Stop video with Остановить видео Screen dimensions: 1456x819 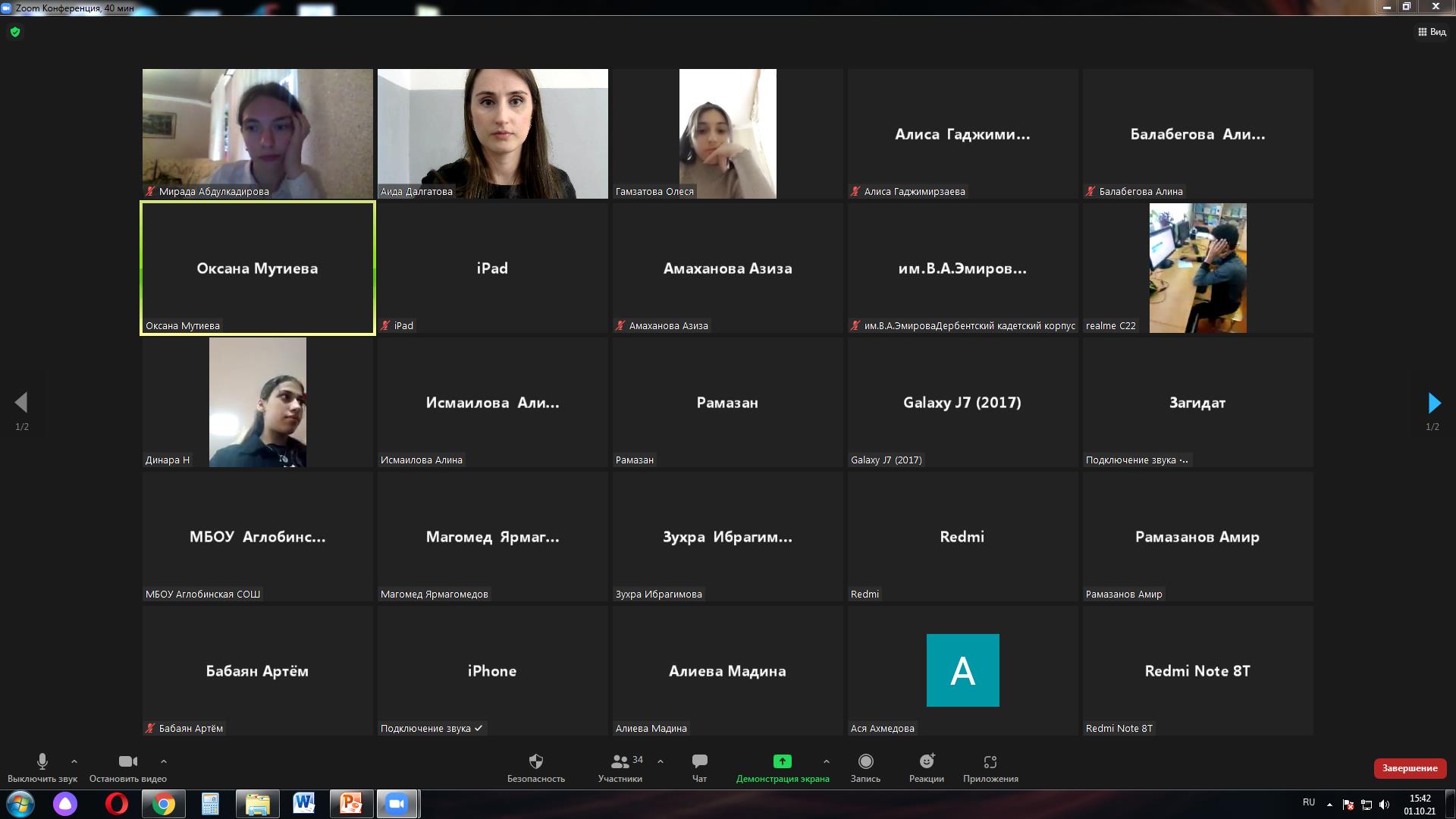click(x=127, y=761)
